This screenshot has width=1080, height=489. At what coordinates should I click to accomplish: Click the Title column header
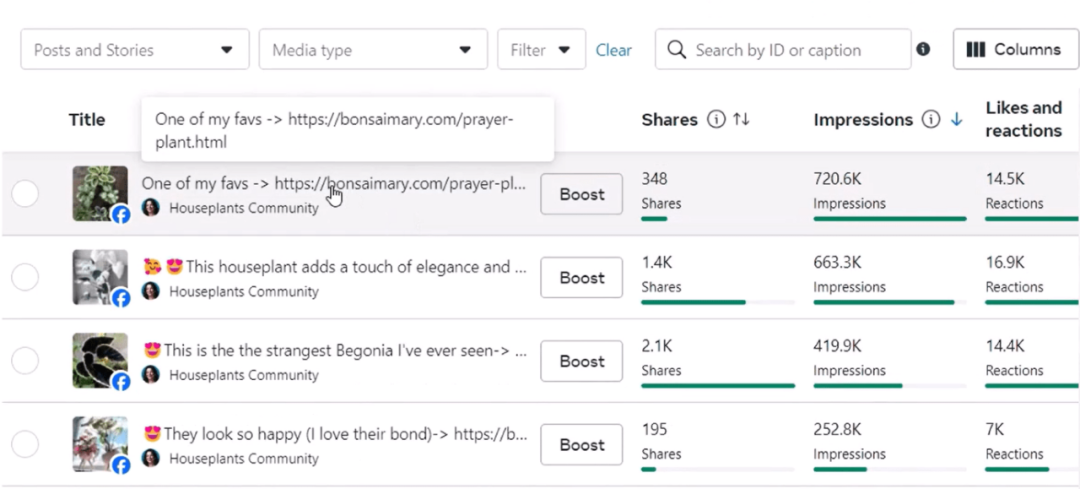(87, 120)
